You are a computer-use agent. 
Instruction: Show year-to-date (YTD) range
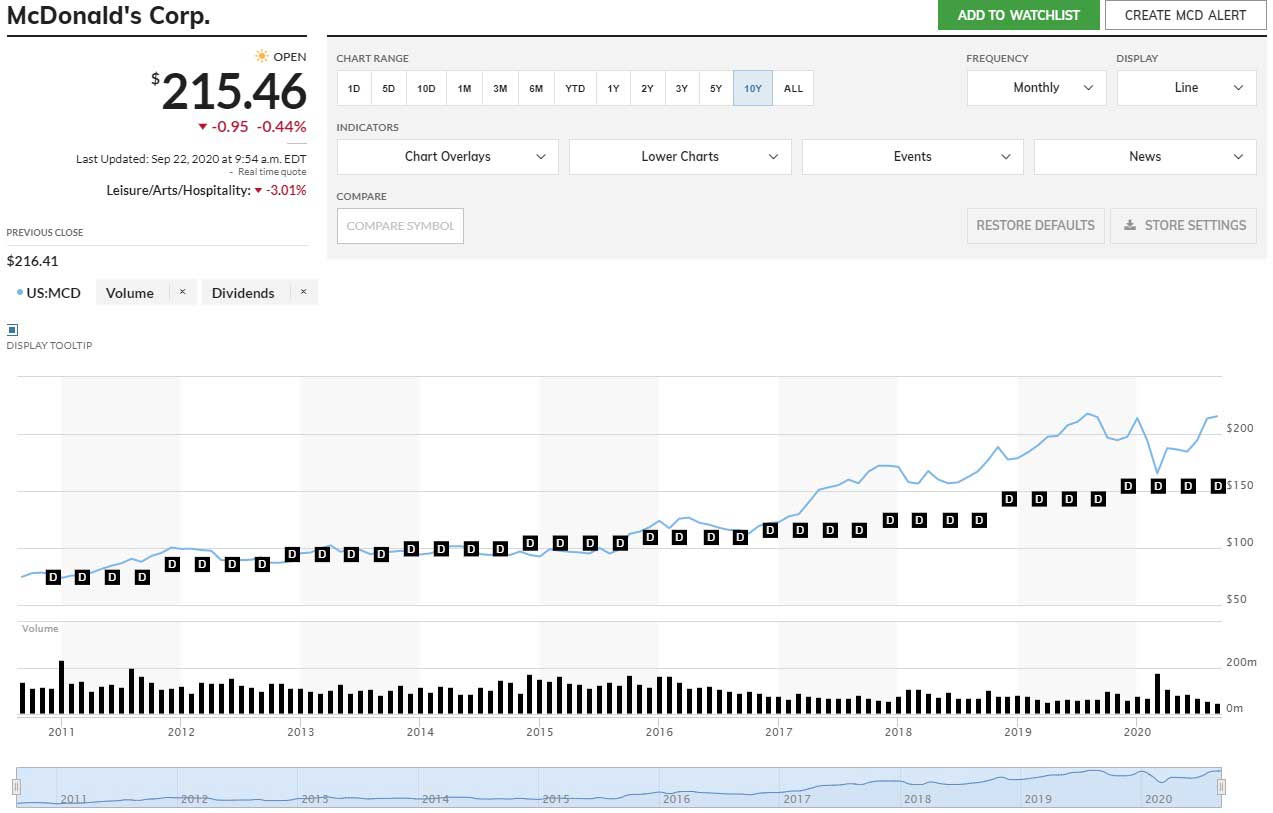pos(575,88)
